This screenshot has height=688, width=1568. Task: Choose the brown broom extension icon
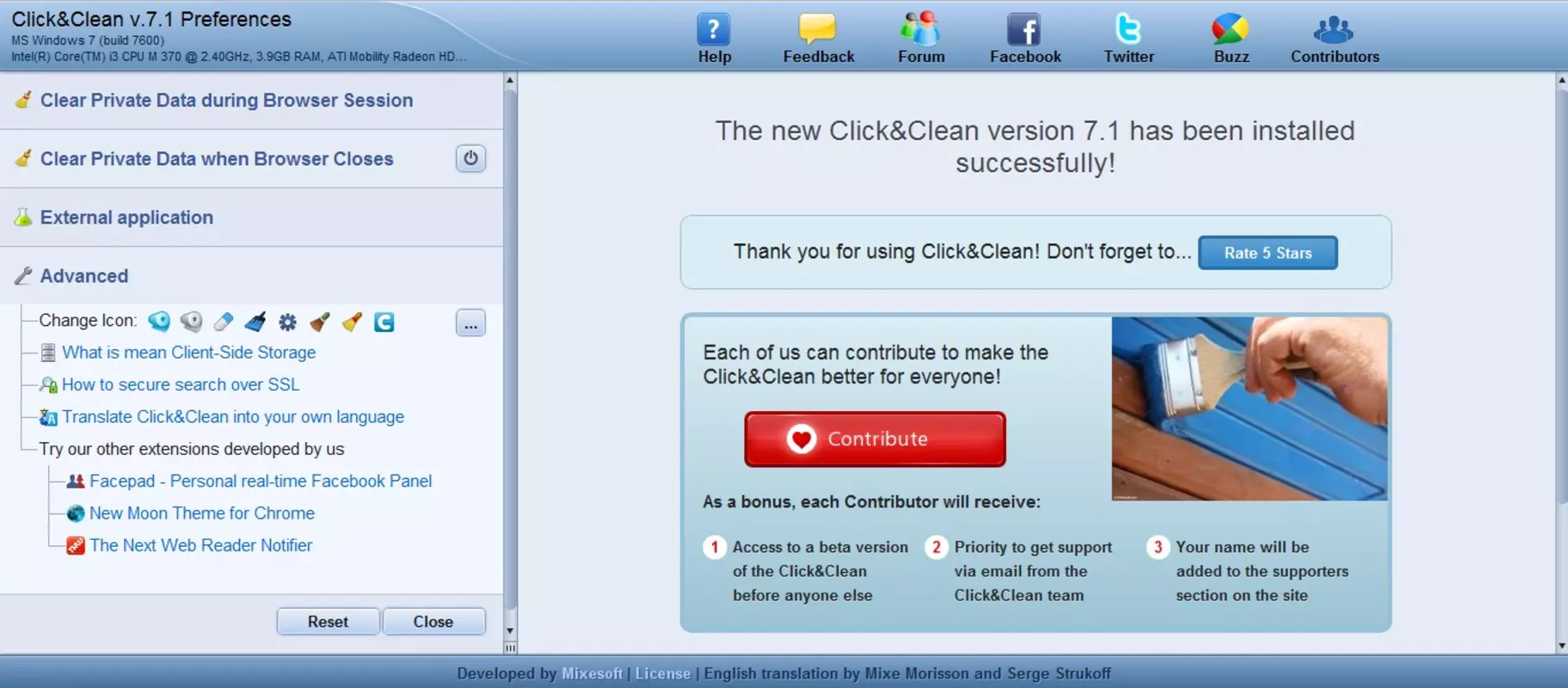tap(320, 322)
